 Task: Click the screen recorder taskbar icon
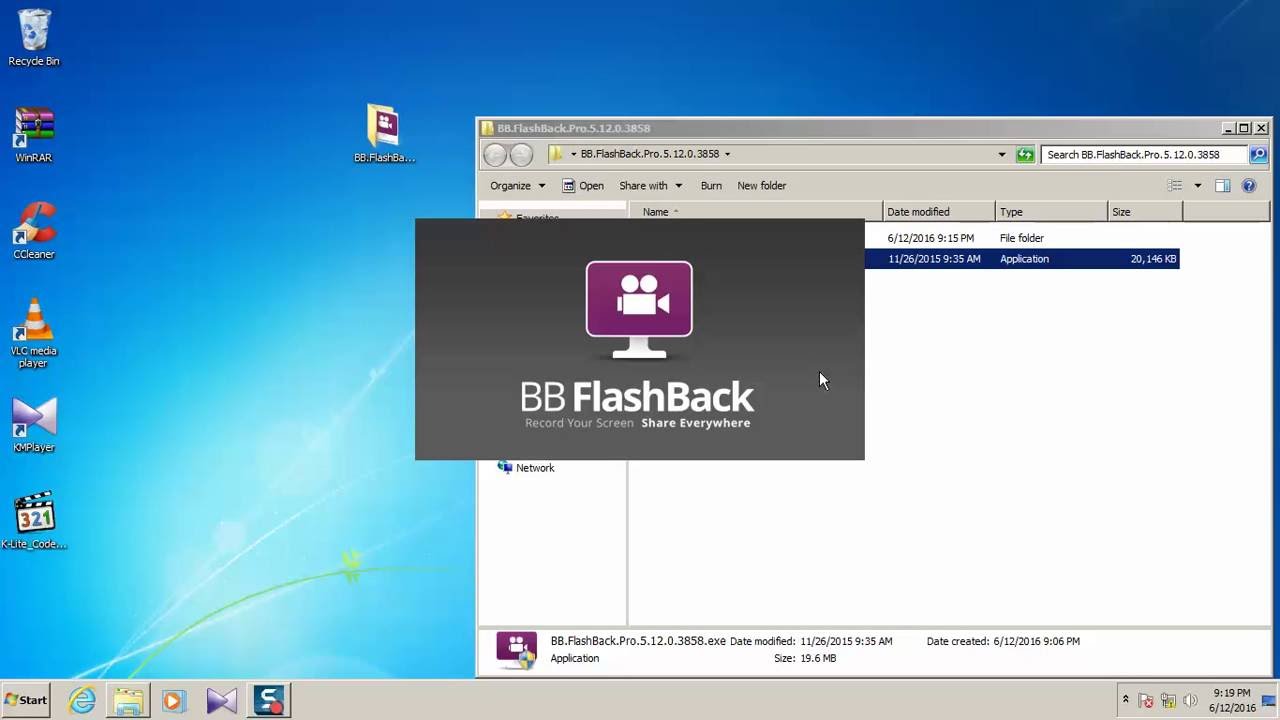(x=268, y=700)
